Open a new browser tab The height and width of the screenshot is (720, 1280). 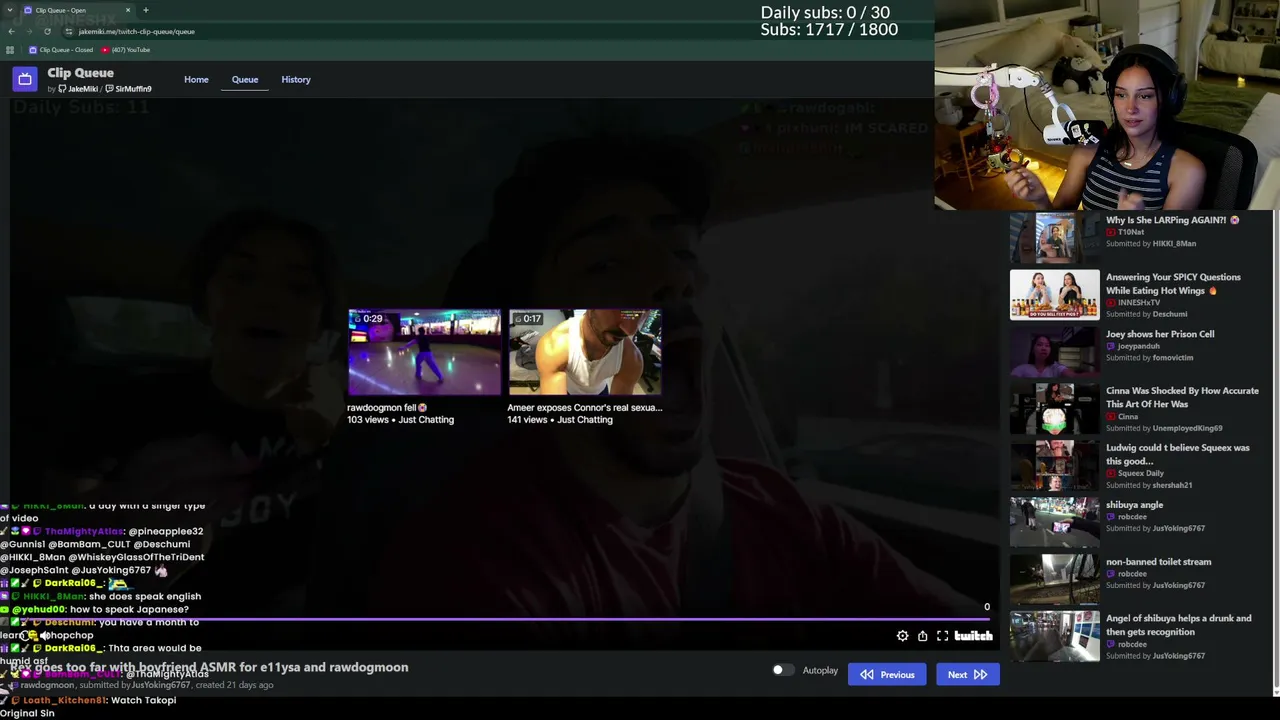pos(146,10)
